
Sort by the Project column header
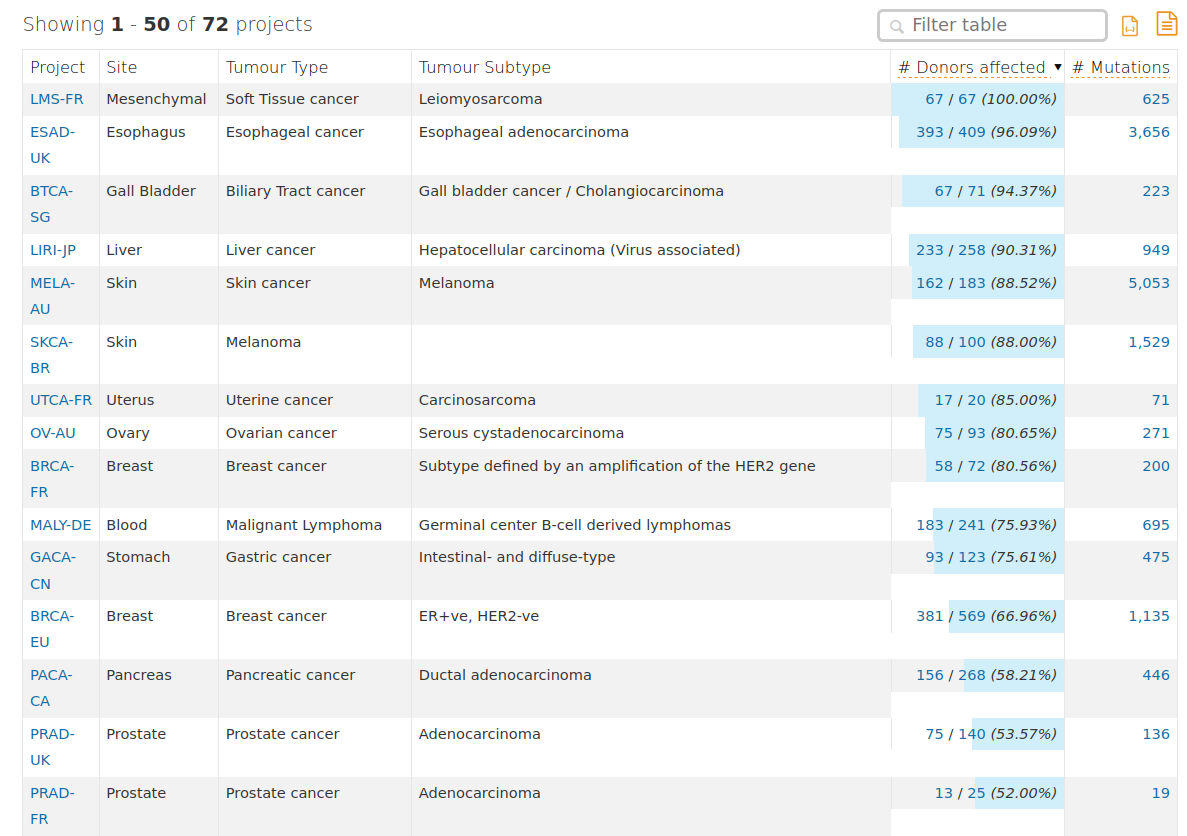click(58, 67)
